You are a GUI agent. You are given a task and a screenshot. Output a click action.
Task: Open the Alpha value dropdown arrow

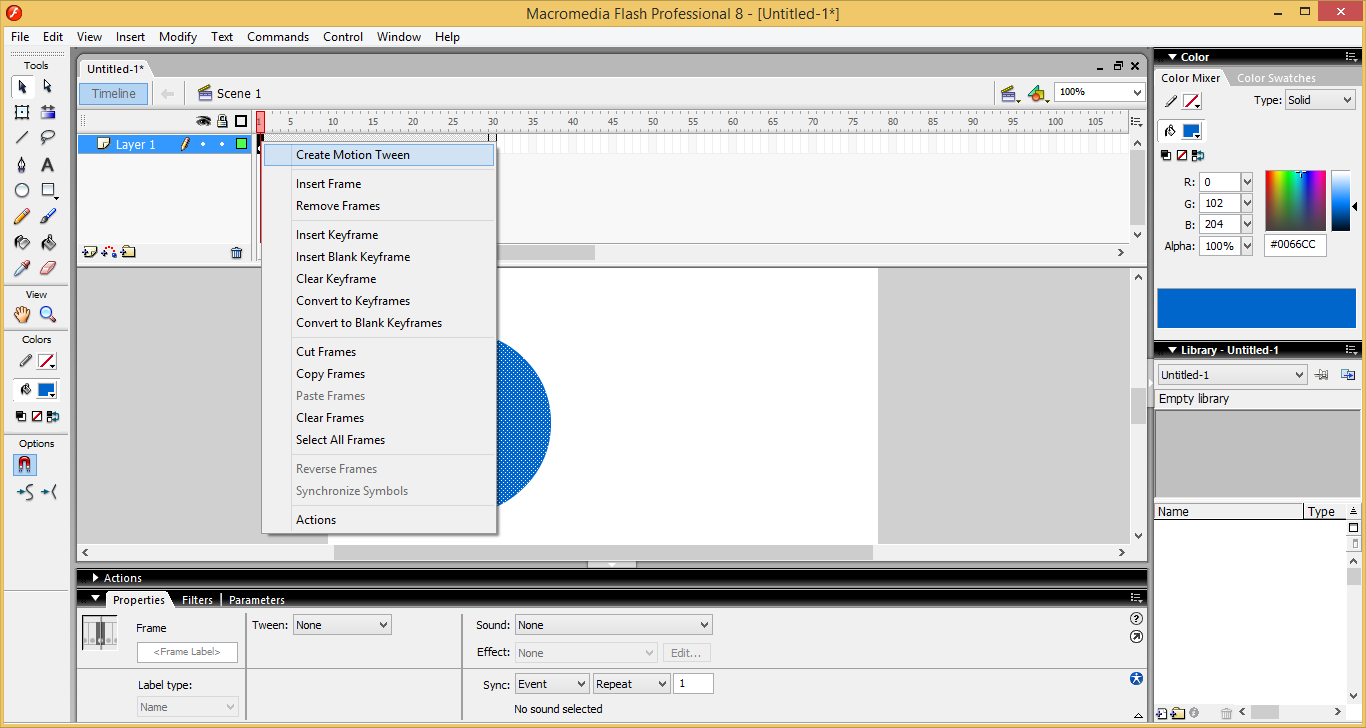pyautogui.click(x=1246, y=246)
